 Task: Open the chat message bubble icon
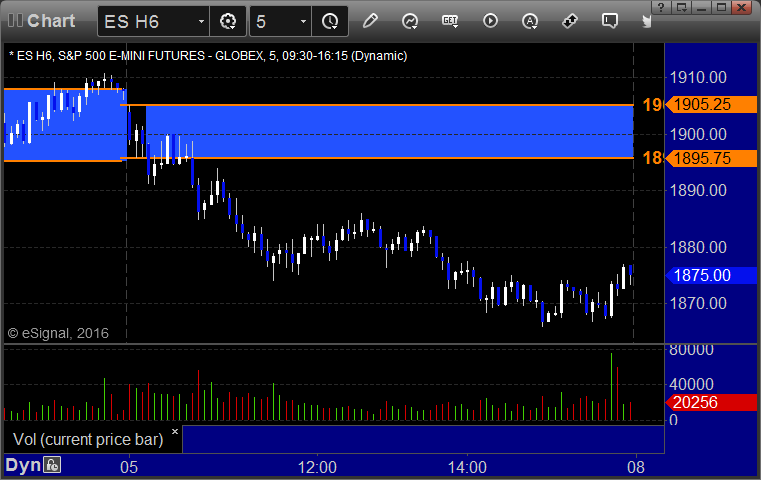pyautogui.click(x=610, y=21)
